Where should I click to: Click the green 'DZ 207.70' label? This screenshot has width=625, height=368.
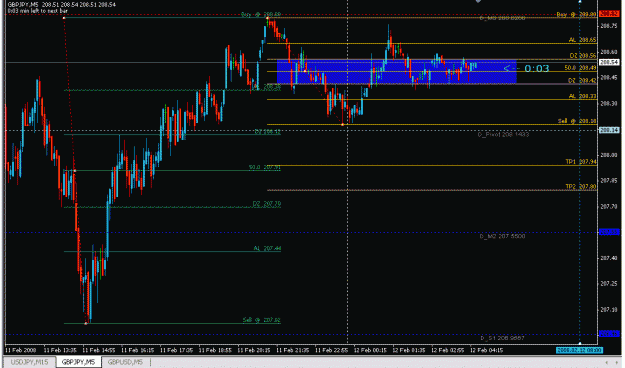coord(267,204)
